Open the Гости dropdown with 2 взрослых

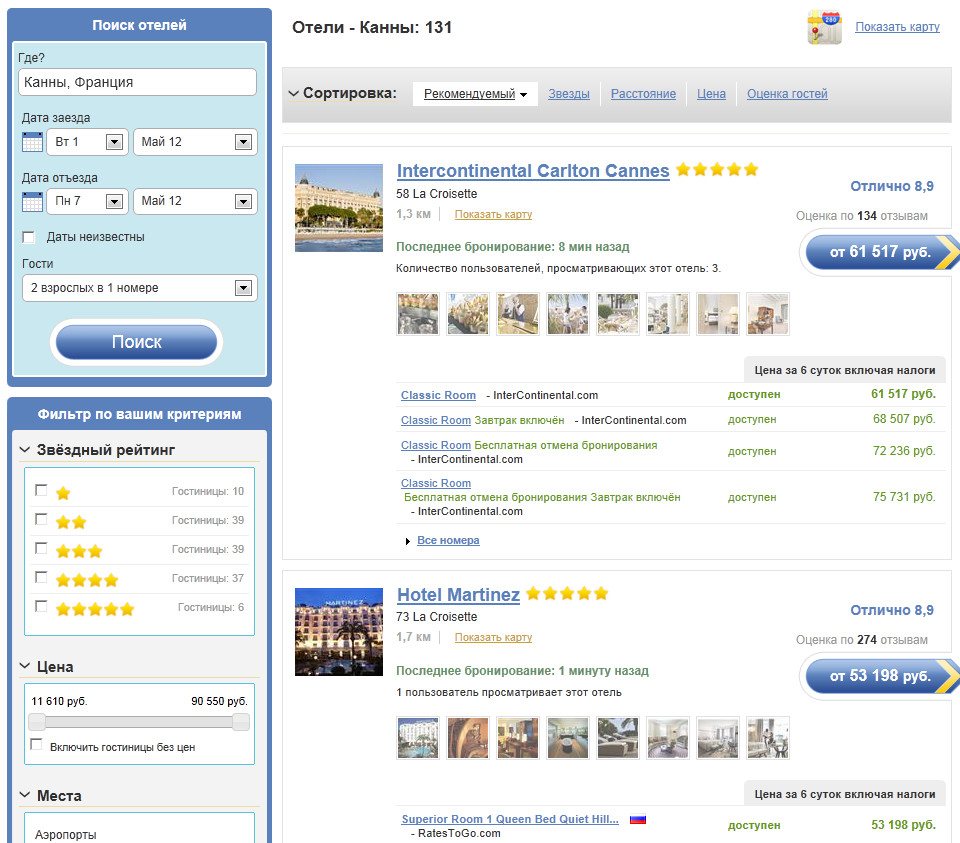pyautogui.click(x=139, y=288)
